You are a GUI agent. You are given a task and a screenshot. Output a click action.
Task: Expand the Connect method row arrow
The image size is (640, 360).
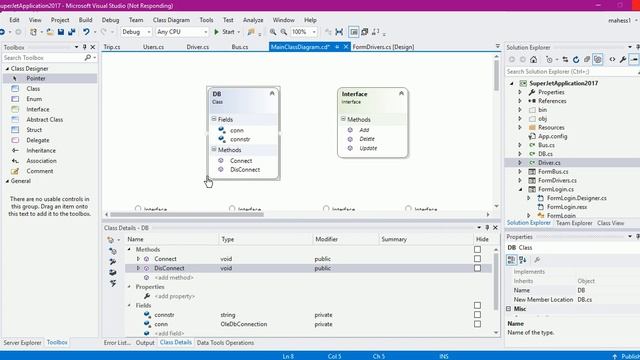[138, 259]
